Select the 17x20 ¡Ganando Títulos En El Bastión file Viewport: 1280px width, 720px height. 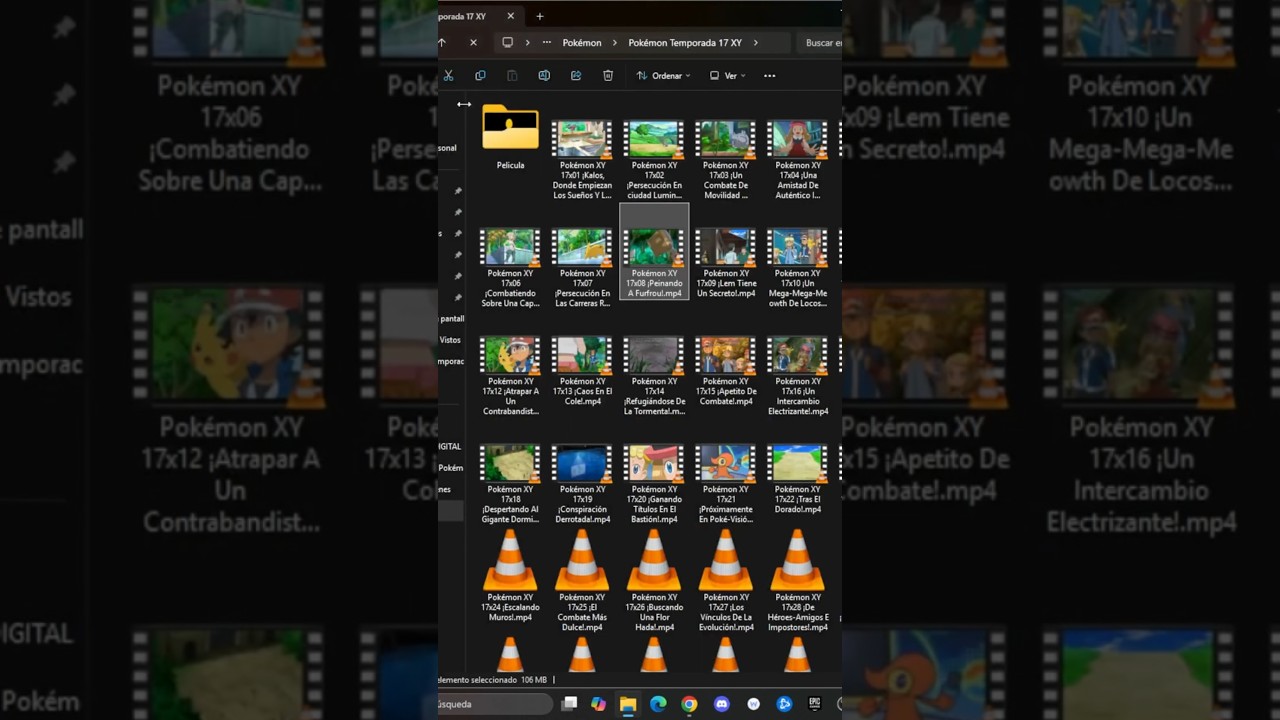coord(654,483)
